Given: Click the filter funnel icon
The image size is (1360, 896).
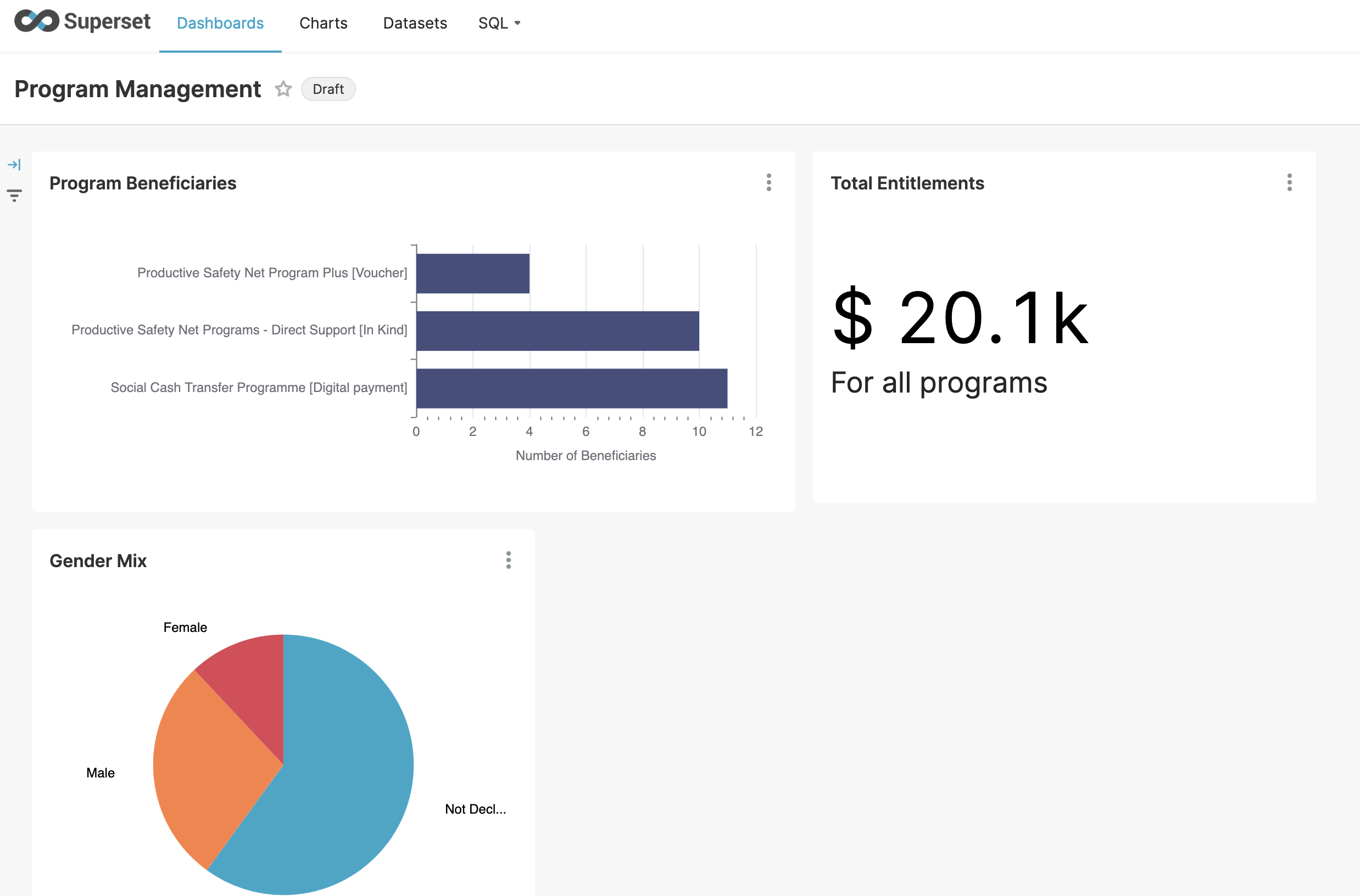Looking at the screenshot, I should [x=14, y=195].
